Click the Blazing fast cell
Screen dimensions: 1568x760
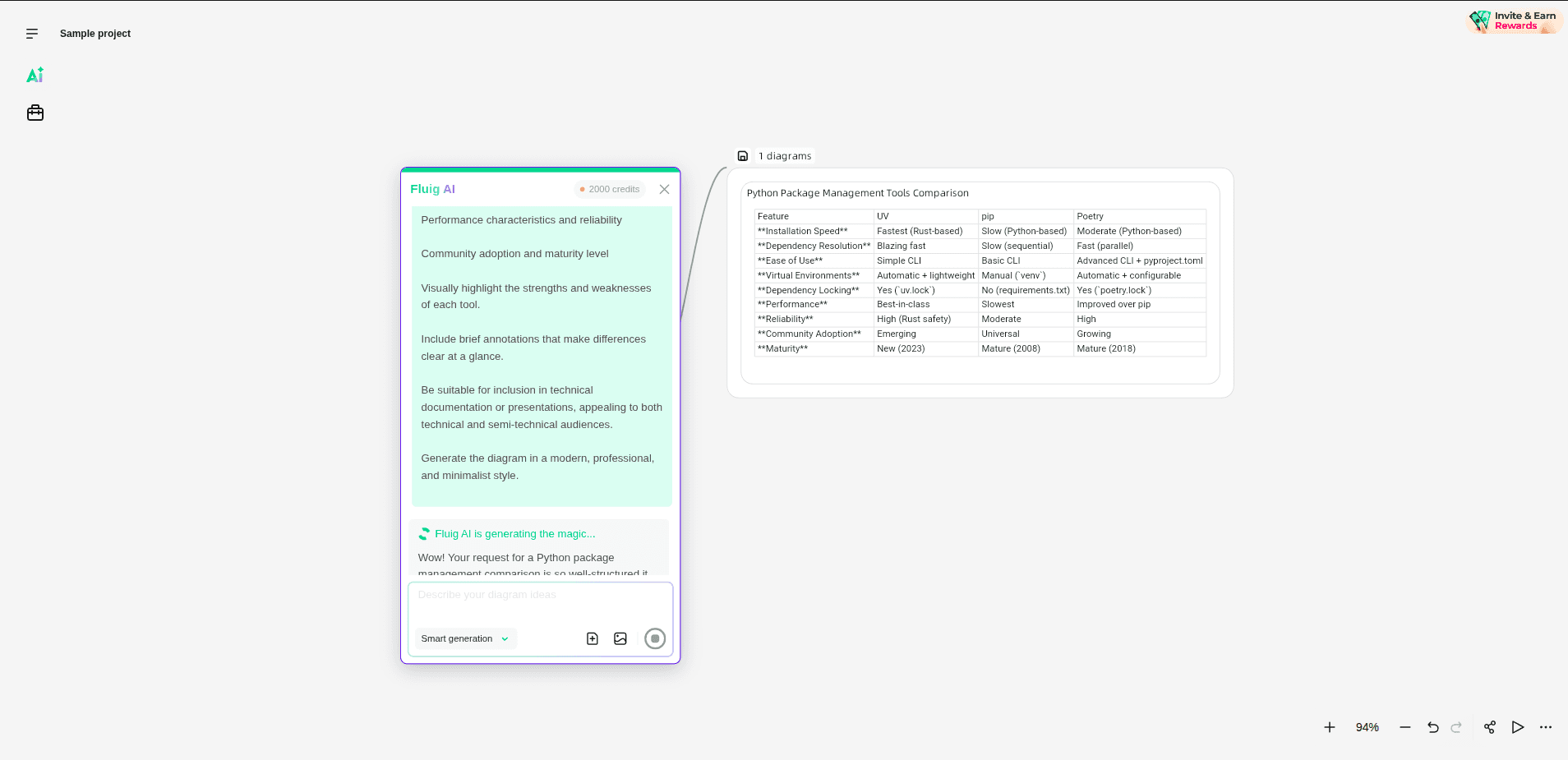coord(925,246)
